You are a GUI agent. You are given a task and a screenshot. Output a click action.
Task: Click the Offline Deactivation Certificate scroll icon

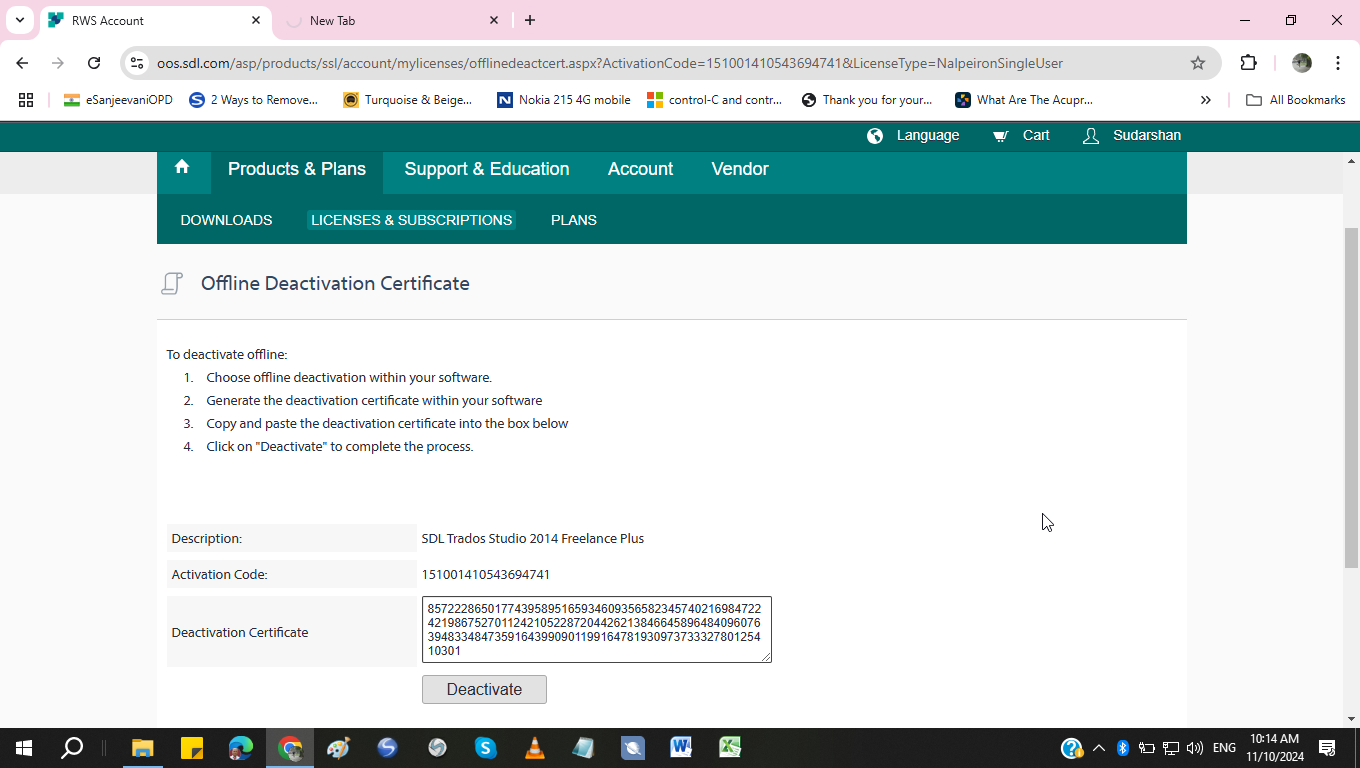click(172, 284)
